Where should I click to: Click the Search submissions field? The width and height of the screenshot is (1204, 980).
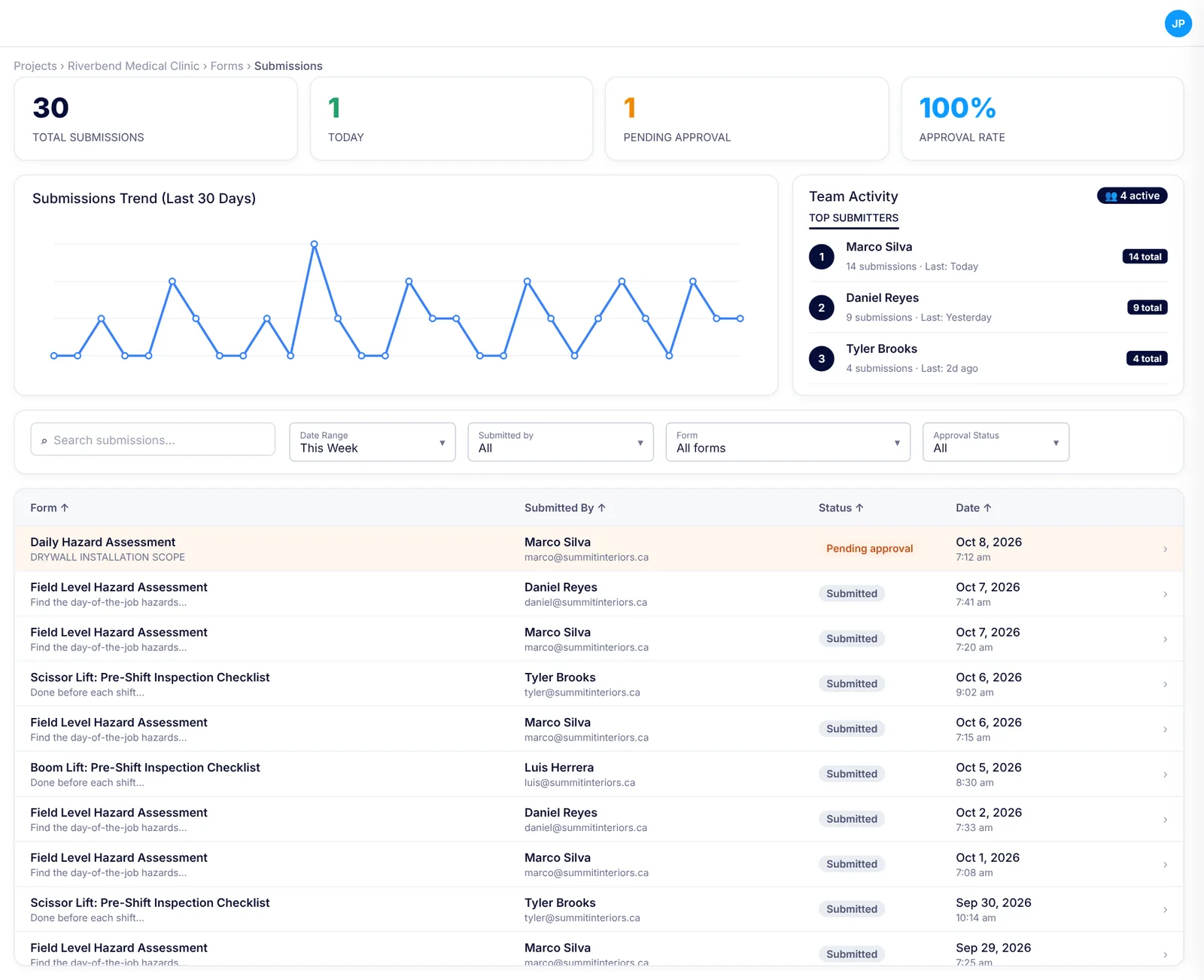tap(153, 440)
